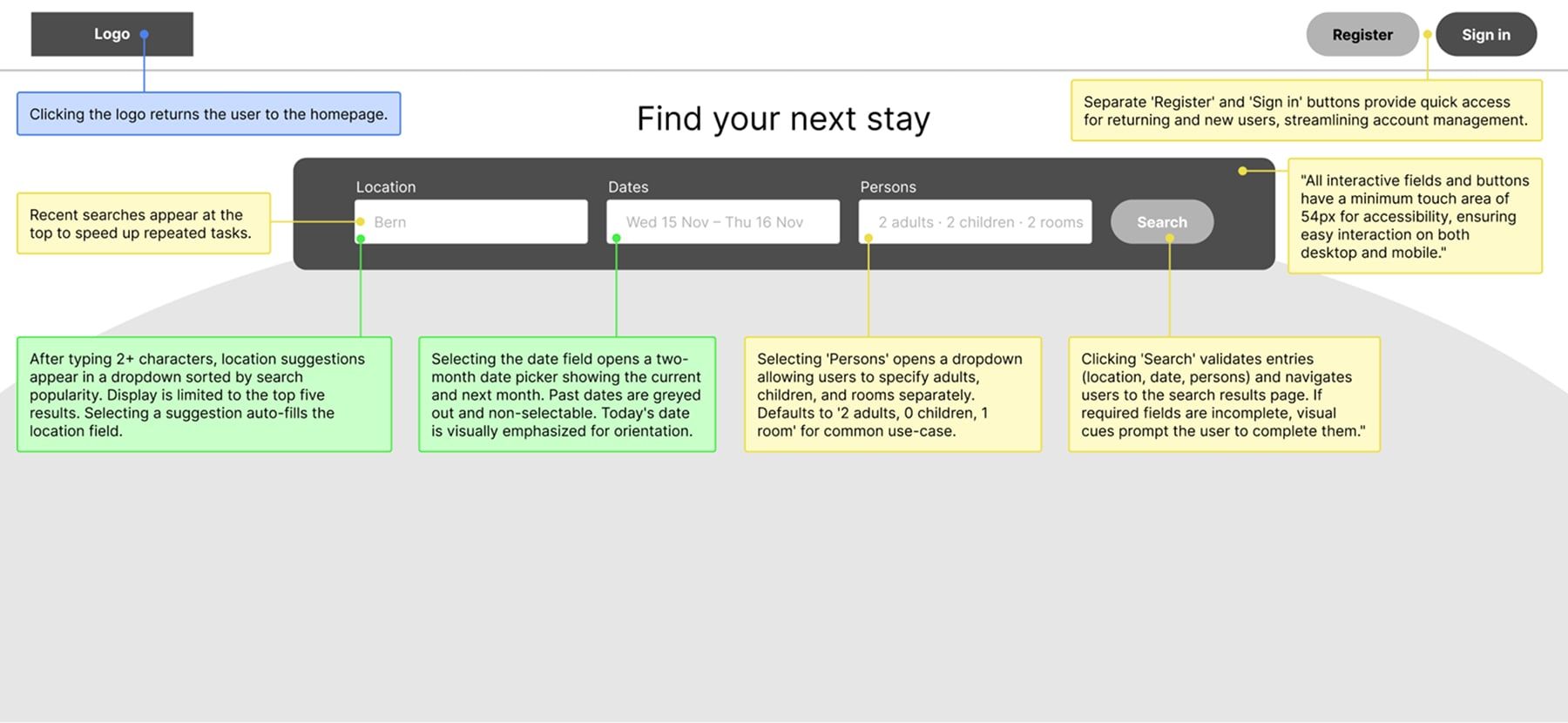The image size is (1568, 723).
Task: Select the 'Recent searches' yellow note
Action: point(144,224)
